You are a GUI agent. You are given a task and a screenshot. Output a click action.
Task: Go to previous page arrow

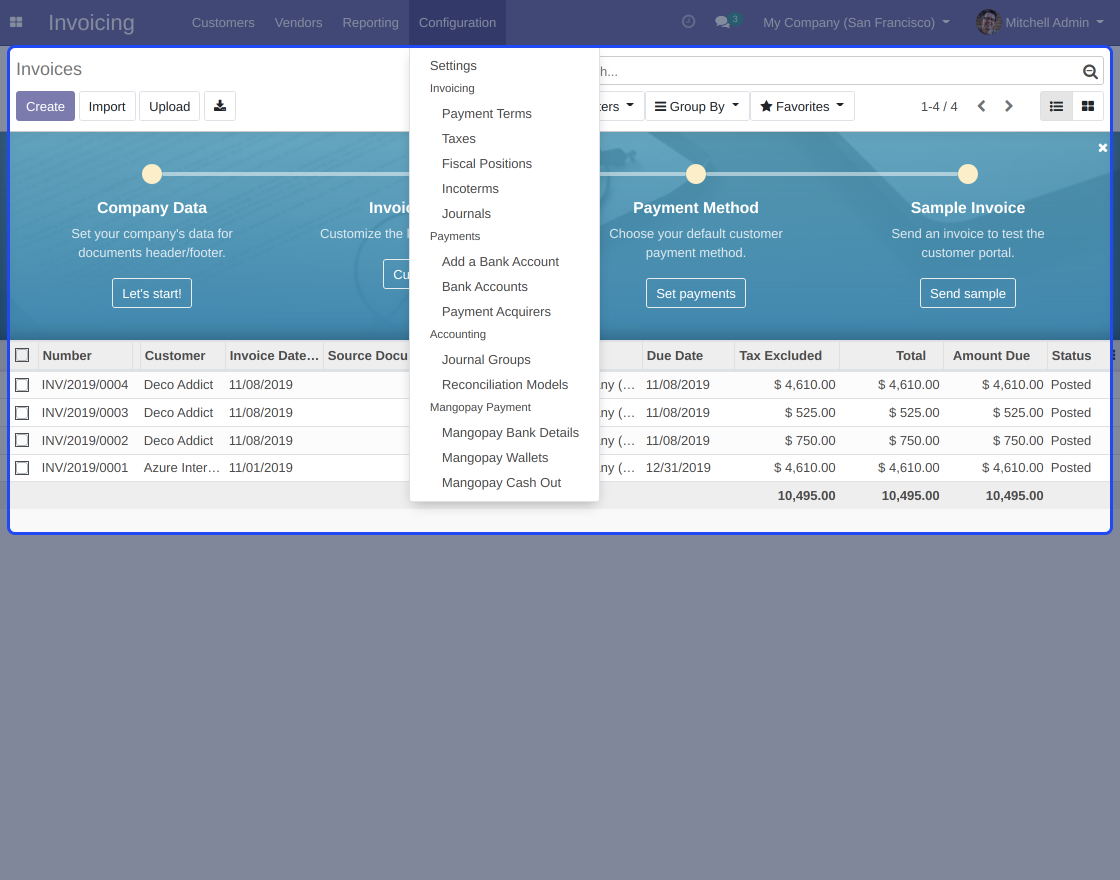coord(981,106)
